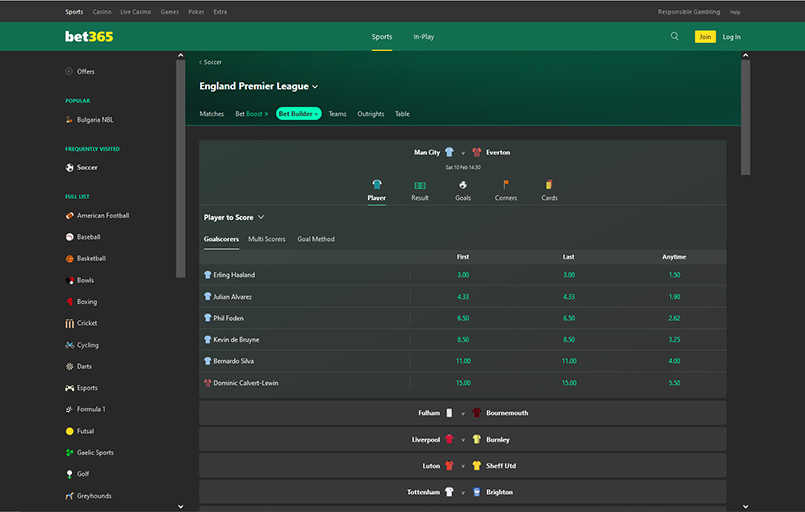Select the Bet Builder tab
Viewport: 805px width, 512px height.
point(299,113)
